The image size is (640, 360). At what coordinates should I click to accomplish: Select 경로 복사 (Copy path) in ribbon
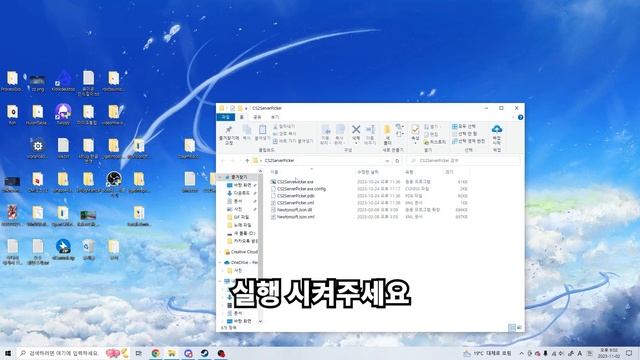[284, 134]
